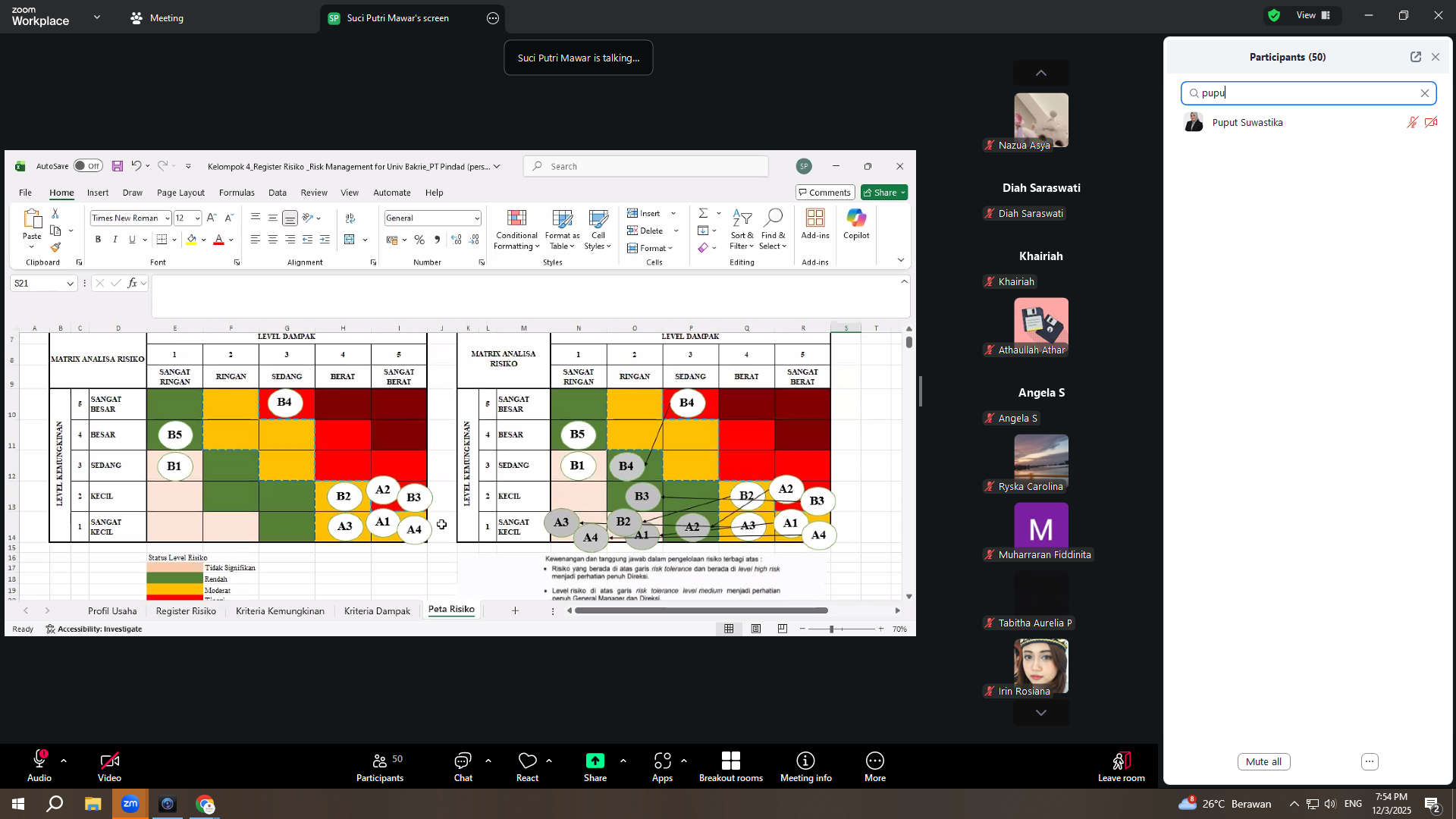Switch to Normal view in Excel status bar
The height and width of the screenshot is (819, 1456).
click(x=729, y=629)
